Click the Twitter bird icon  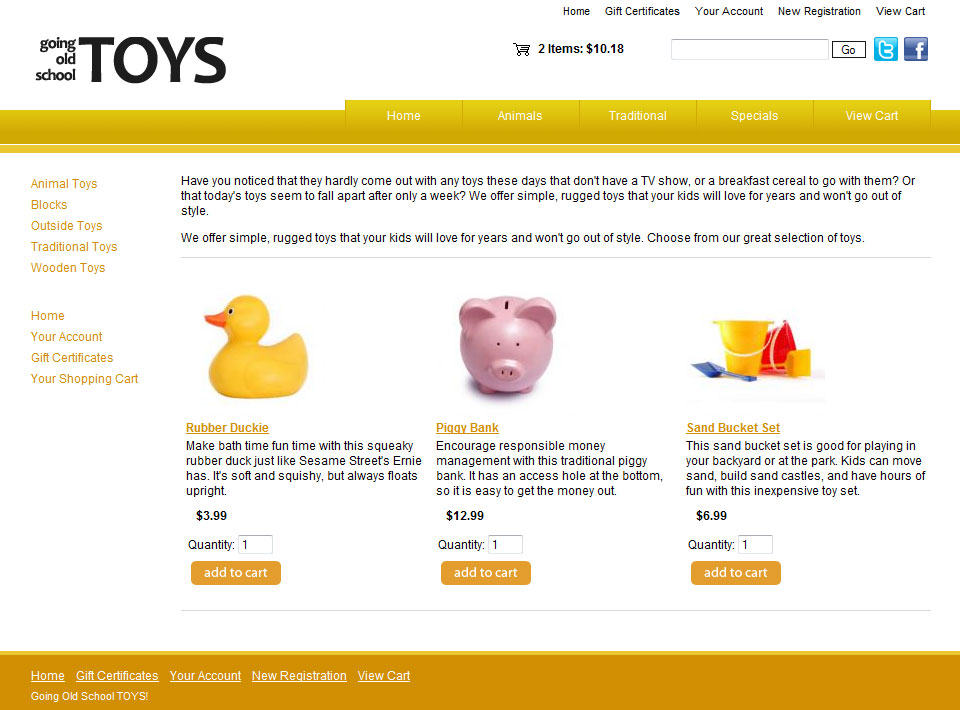tap(885, 49)
